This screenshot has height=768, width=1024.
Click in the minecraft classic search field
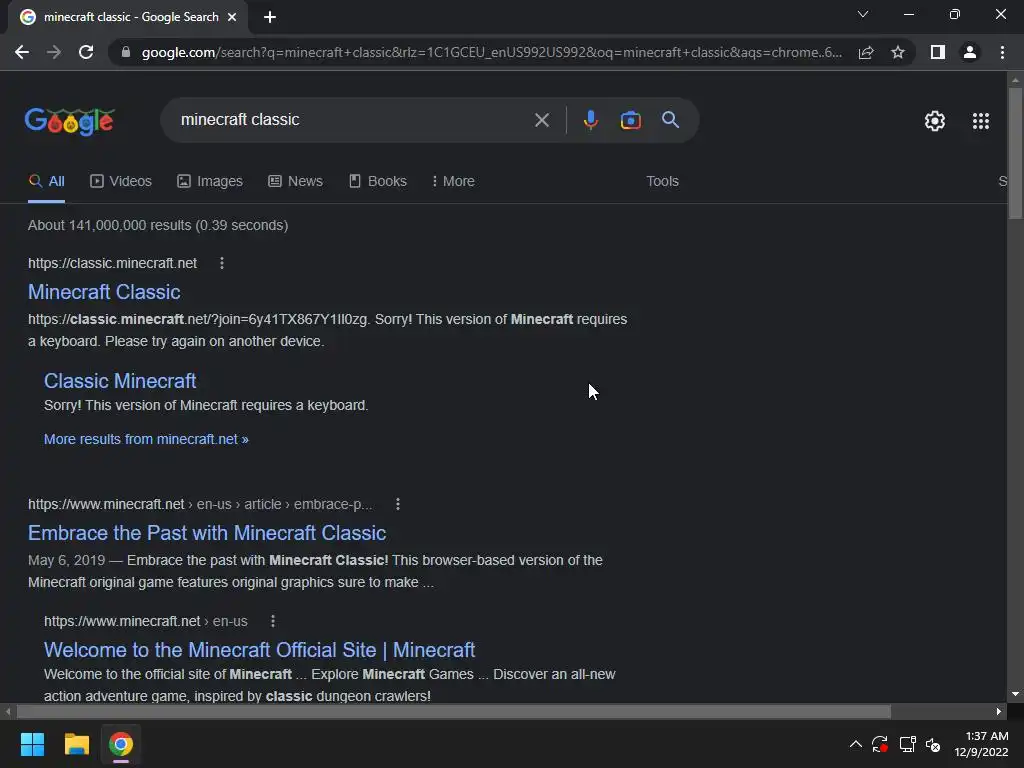(x=353, y=120)
